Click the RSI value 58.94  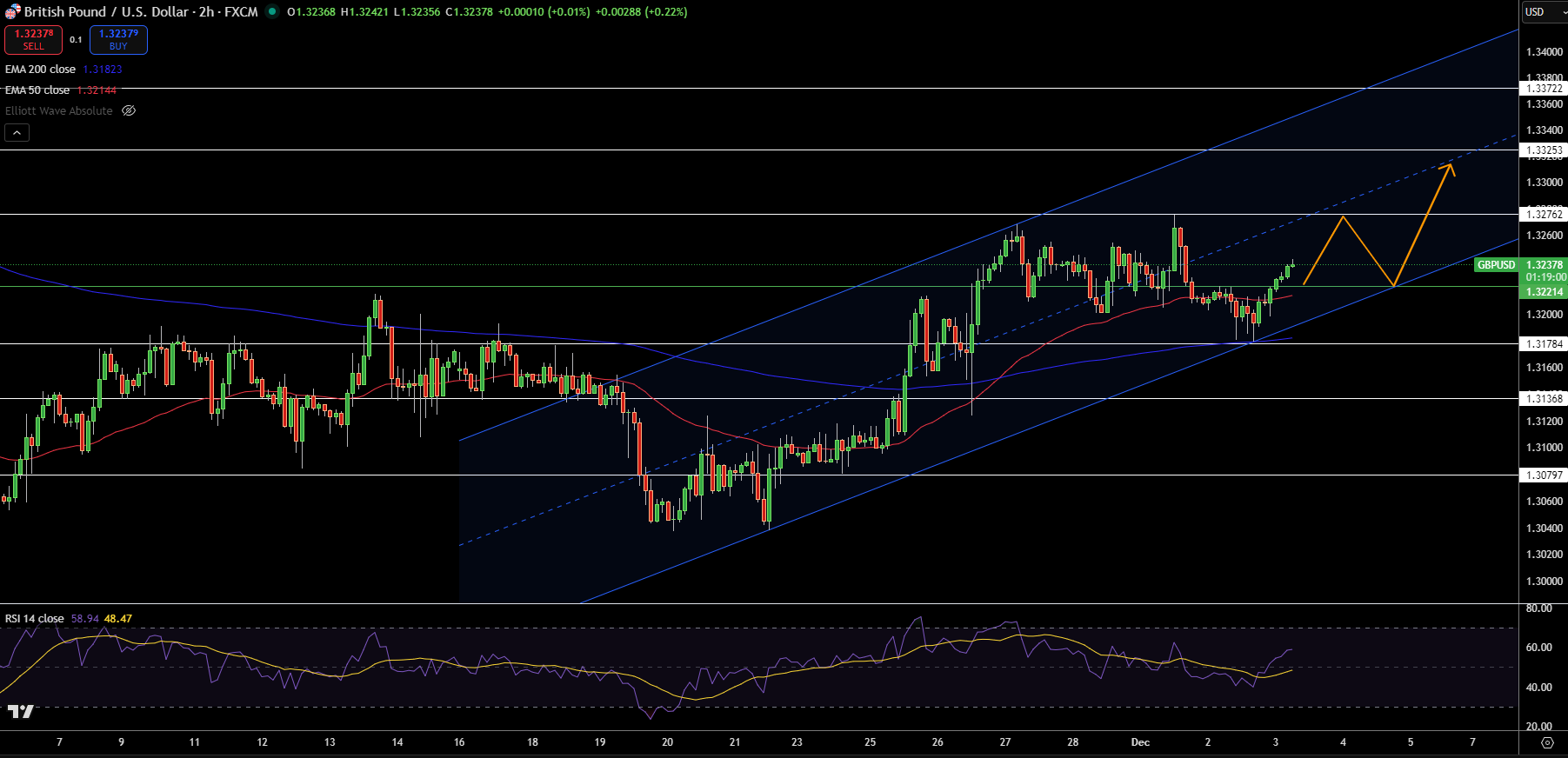[x=84, y=618]
